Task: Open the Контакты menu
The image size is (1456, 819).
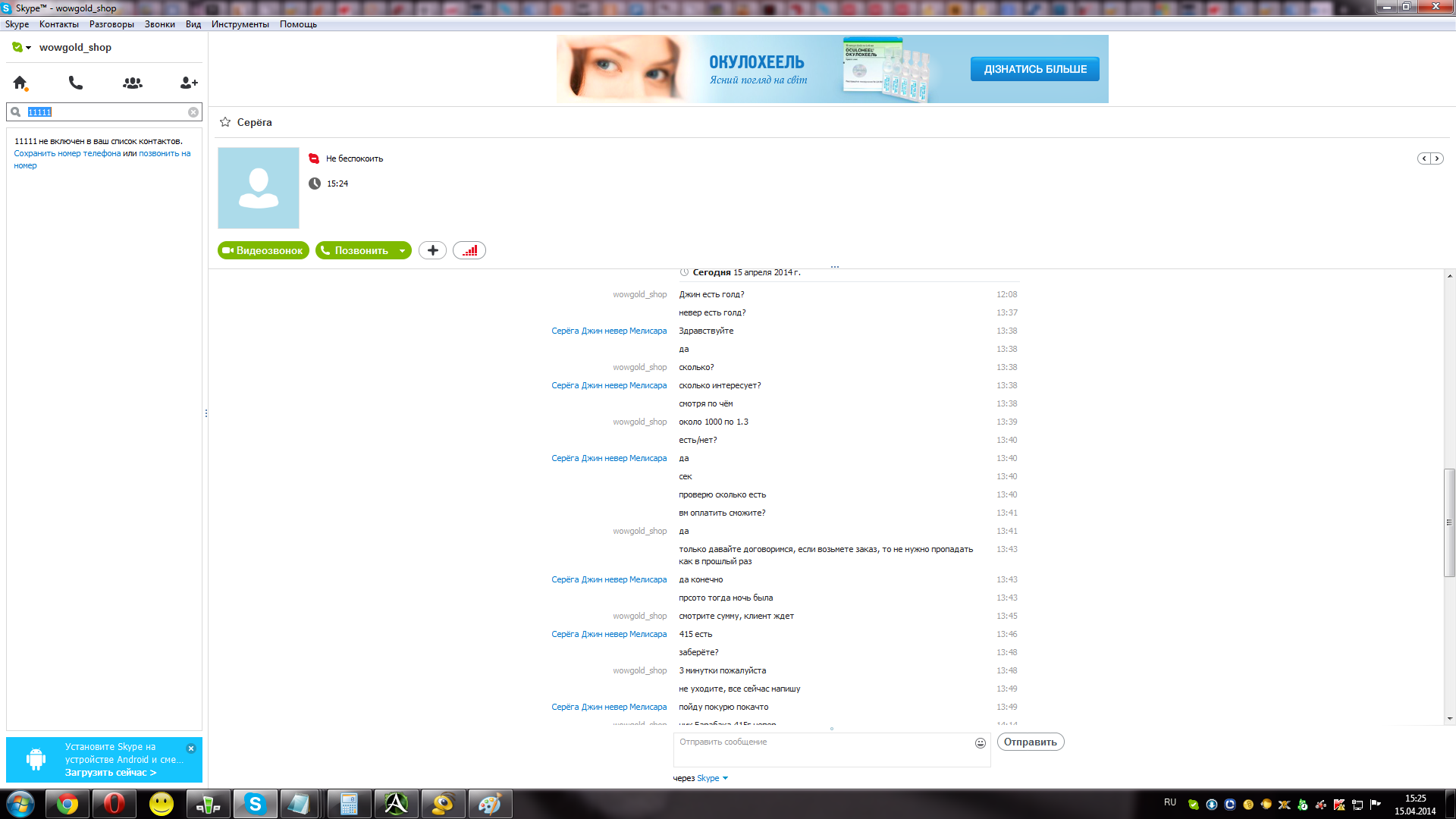Action: coord(58,24)
